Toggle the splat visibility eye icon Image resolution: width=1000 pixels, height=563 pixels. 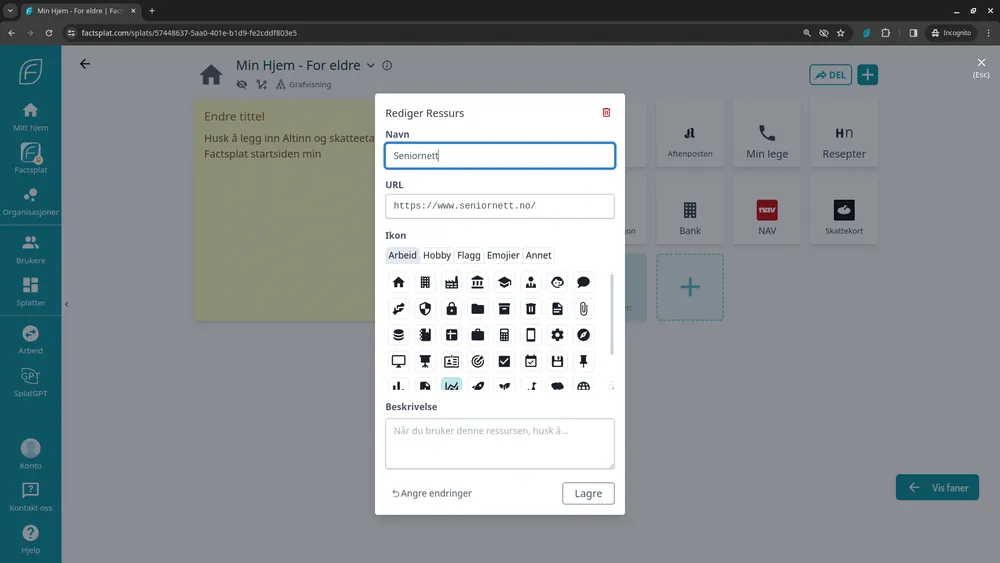[241, 85]
